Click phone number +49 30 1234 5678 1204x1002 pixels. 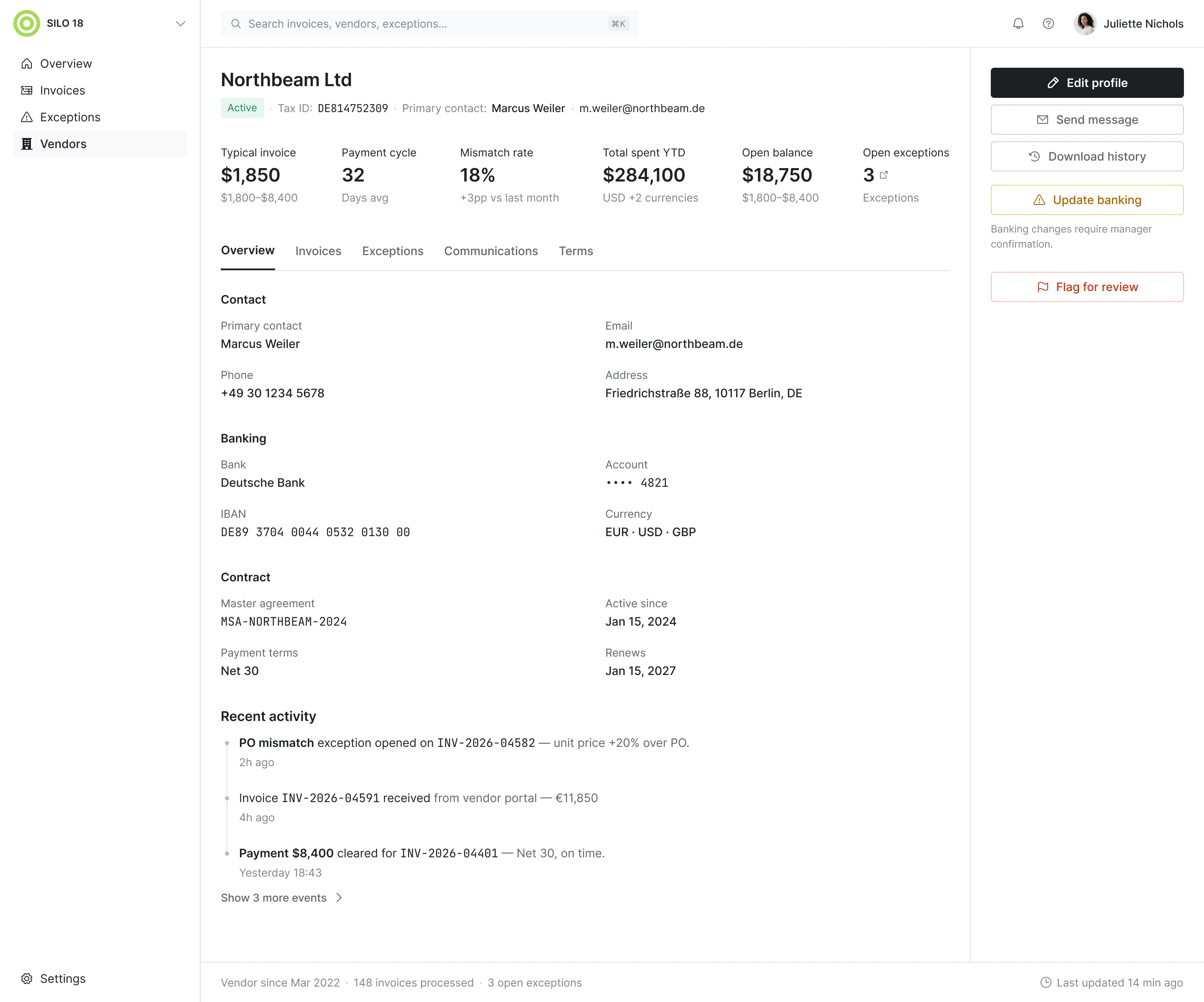point(272,394)
